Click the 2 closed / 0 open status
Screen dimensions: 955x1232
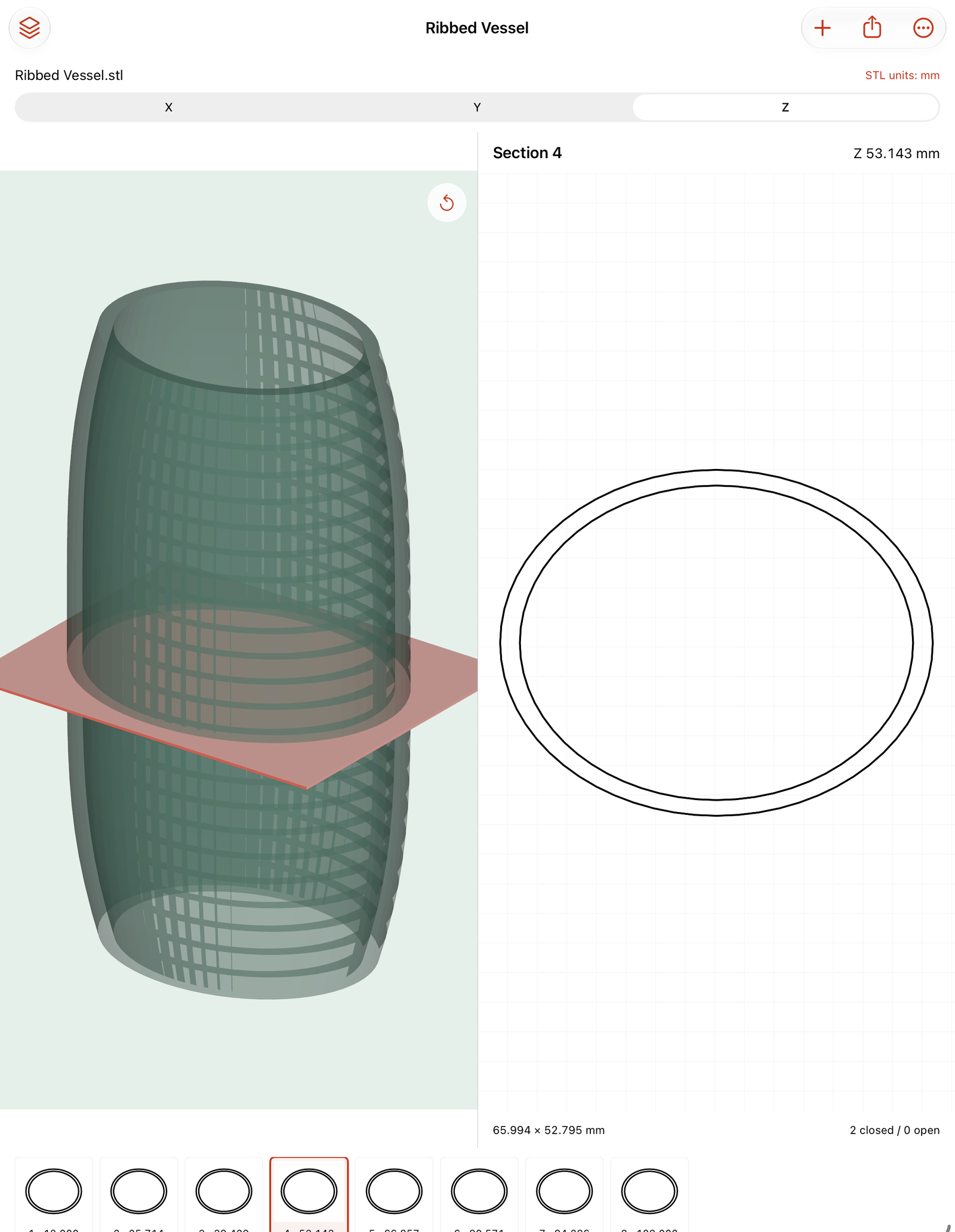(894, 1130)
